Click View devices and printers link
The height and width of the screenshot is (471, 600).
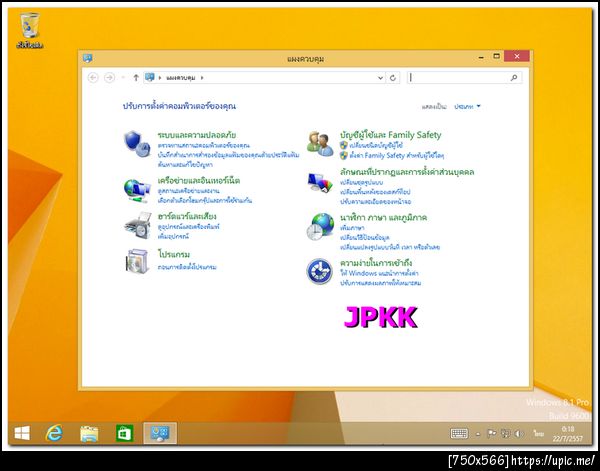click(188, 227)
